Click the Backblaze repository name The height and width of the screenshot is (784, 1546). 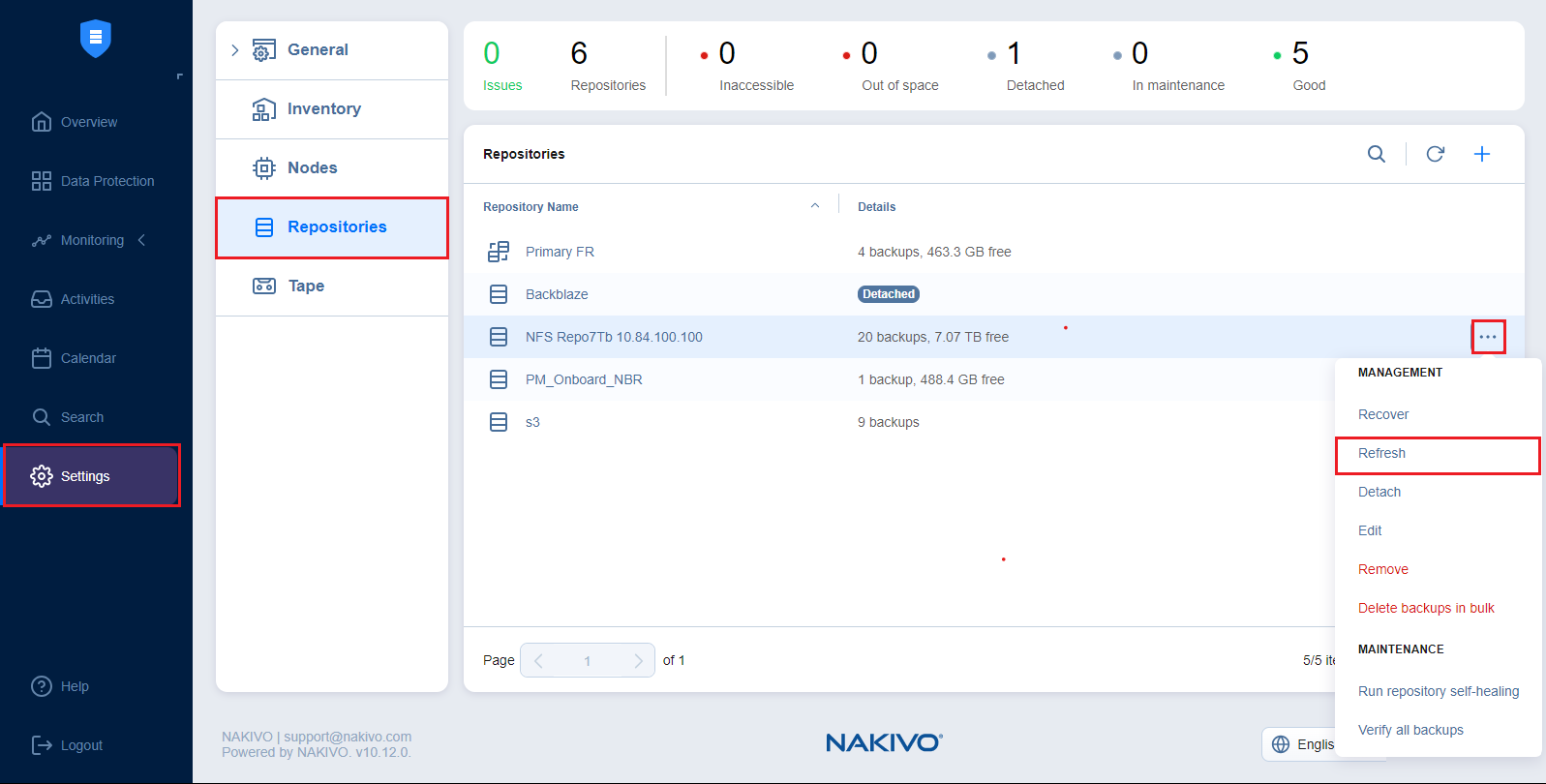click(557, 294)
